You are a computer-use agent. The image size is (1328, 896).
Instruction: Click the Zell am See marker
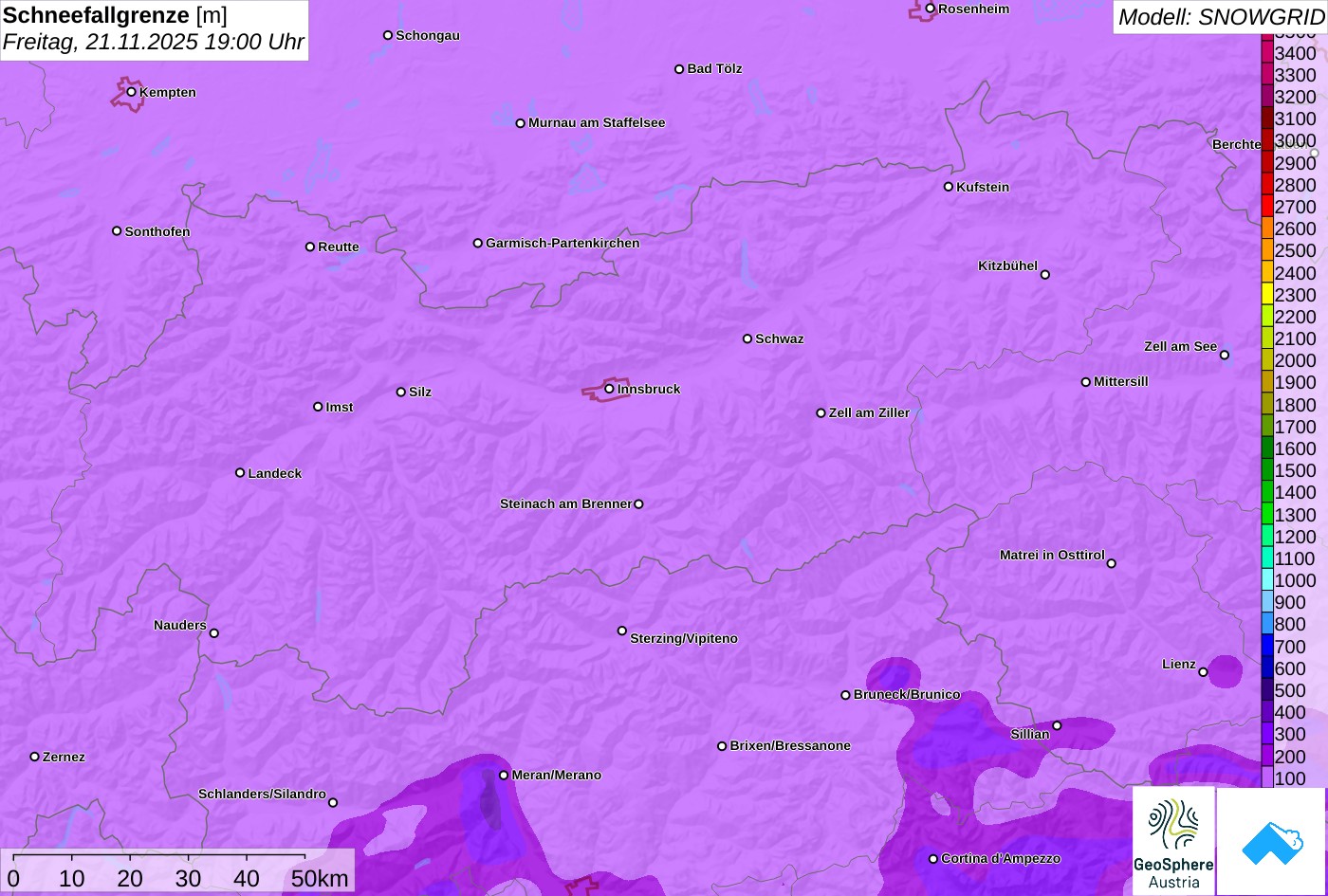[1225, 356]
